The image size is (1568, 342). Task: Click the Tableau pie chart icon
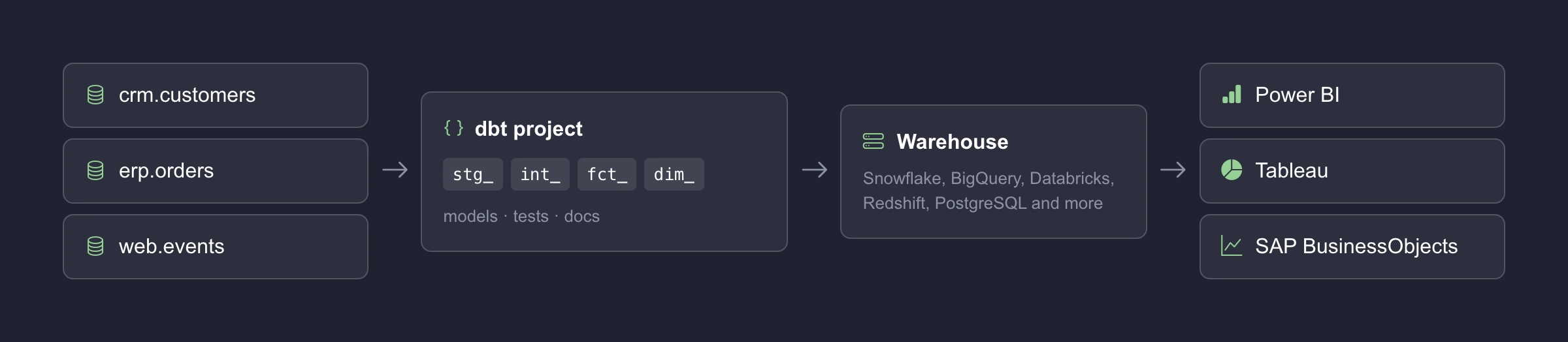pyautogui.click(x=1232, y=170)
